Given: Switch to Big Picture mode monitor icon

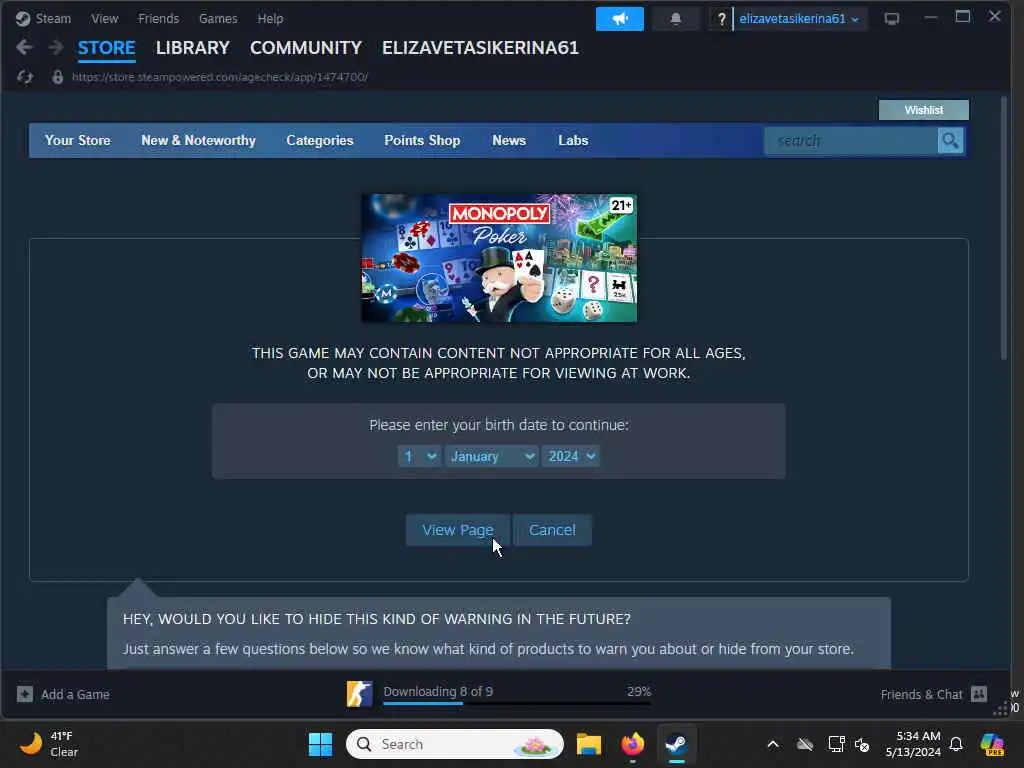Looking at the screenshot, I should [x=891, y=18].
